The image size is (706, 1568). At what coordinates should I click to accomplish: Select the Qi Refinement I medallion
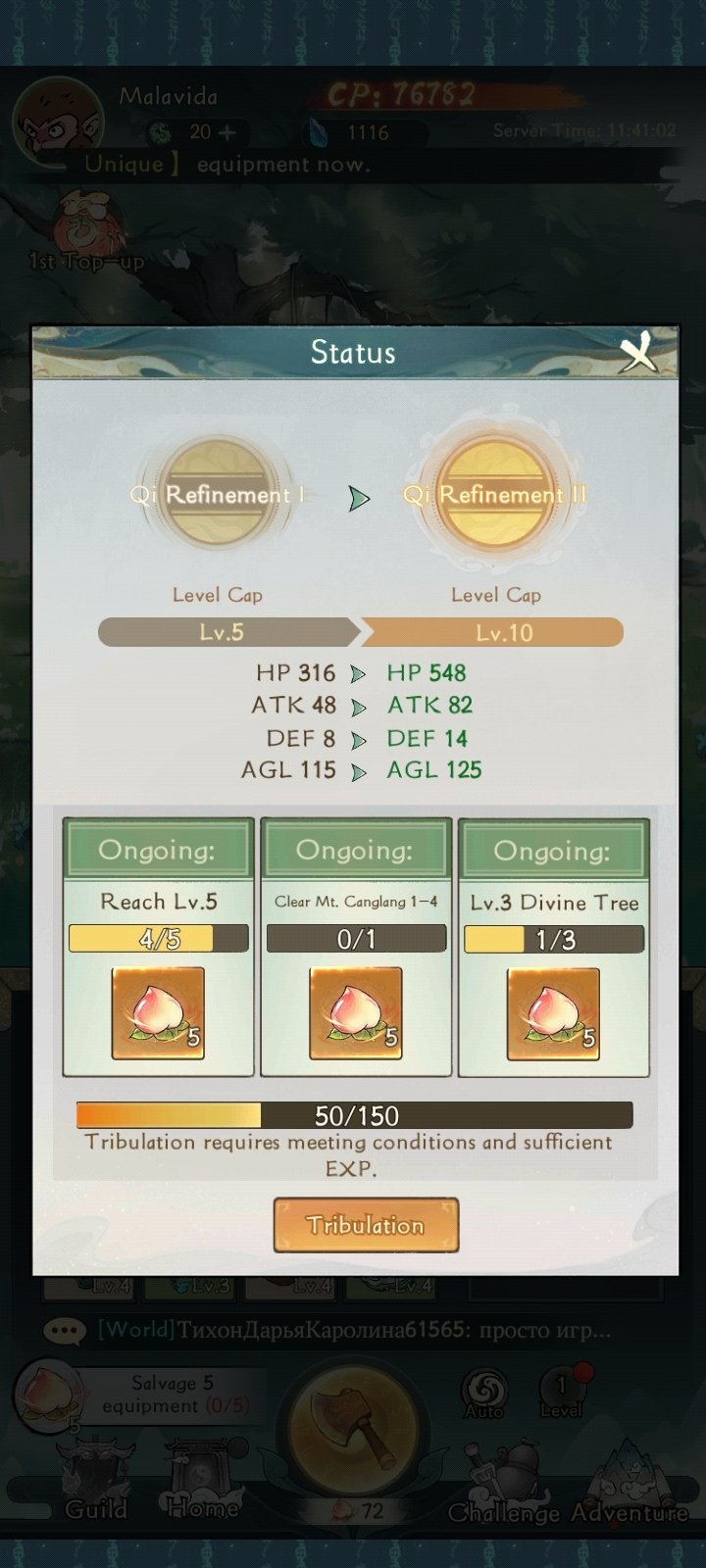tap(216, 495)
